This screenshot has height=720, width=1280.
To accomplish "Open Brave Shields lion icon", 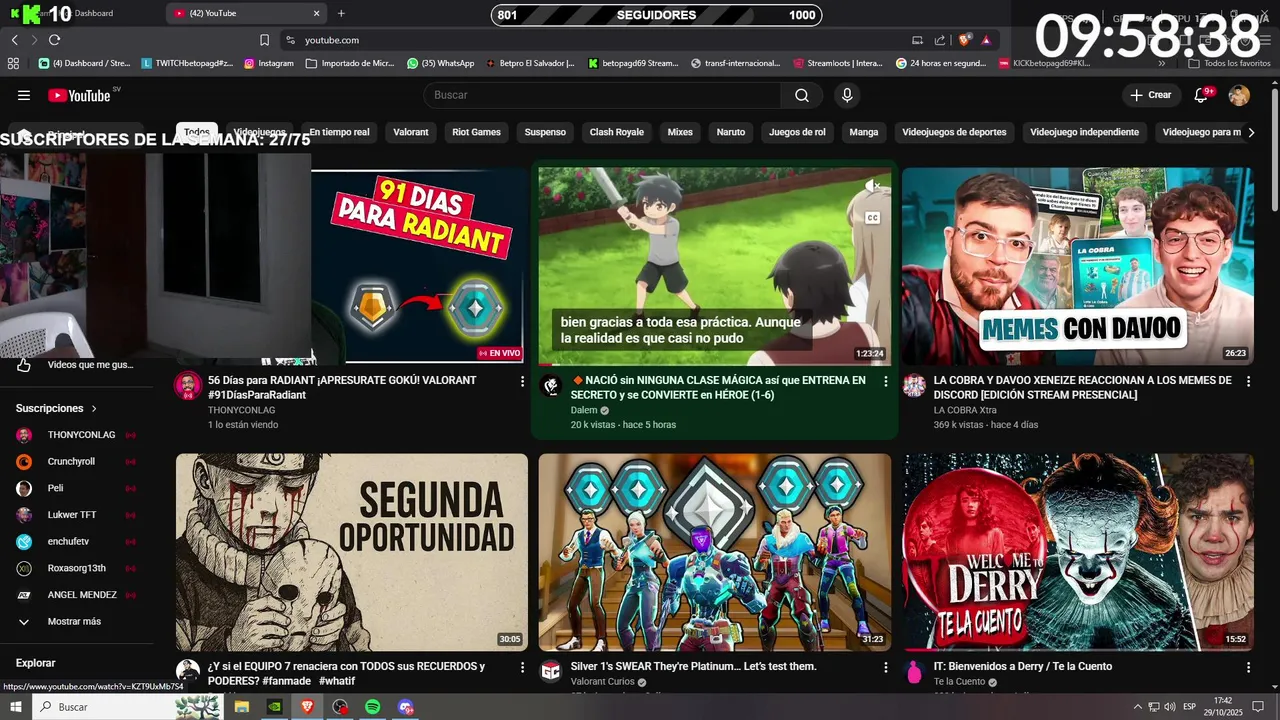I will (x=964, y=40).
